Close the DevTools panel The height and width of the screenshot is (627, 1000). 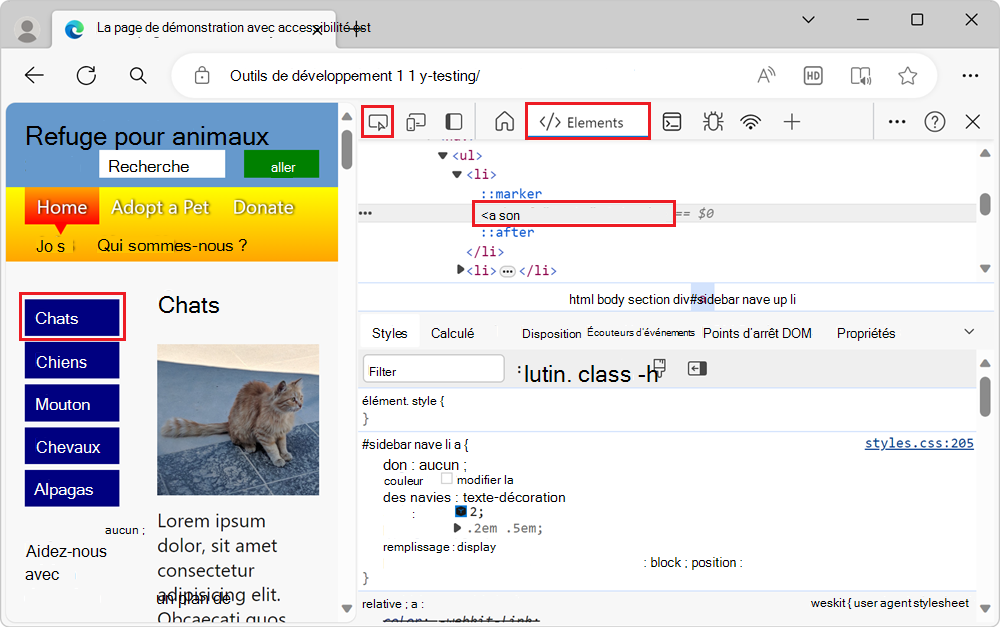coord(973,121)
